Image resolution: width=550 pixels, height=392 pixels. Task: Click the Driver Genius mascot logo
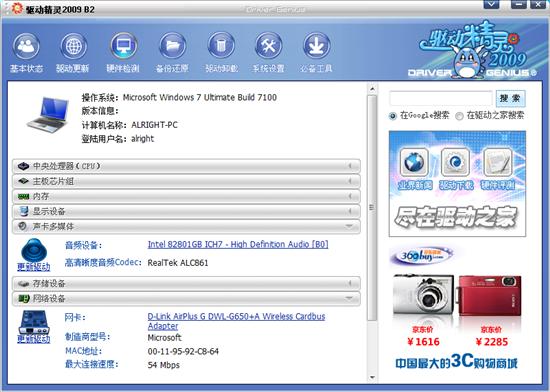tap(468, 62)
